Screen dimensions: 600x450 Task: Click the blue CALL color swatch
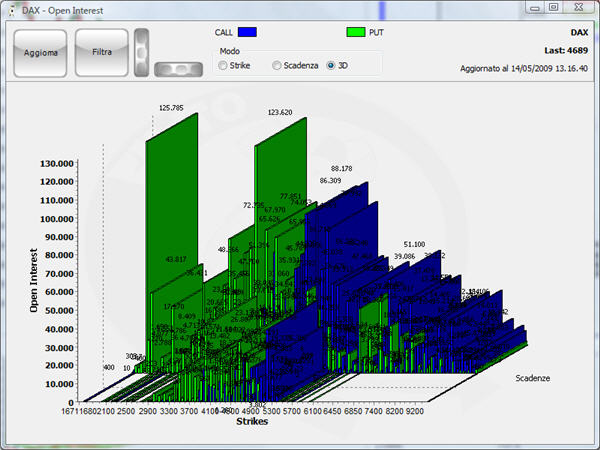click(x=248, y=33)
